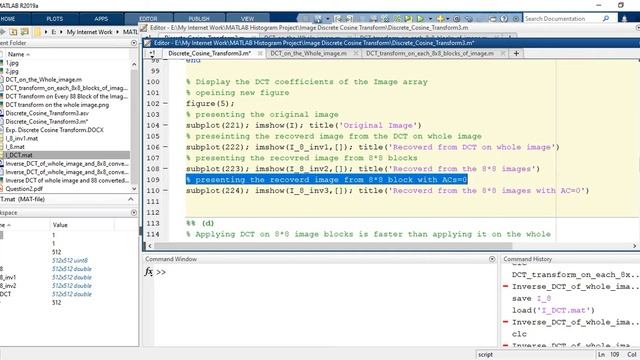
Task: Collapse the MAT-file details panel chevron
Action: pos(131,199)
